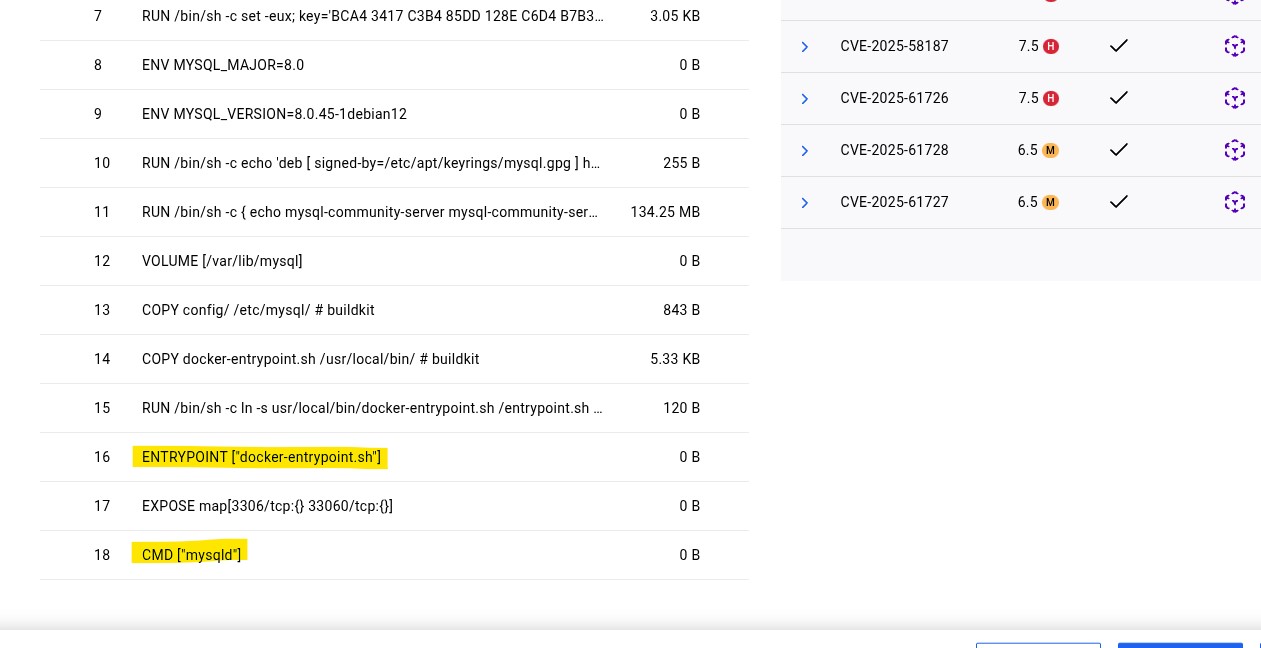Click the purple package icon beside CVE-2025-61727
This screenshot has width=1261, height=648.
click(1234, 202)
